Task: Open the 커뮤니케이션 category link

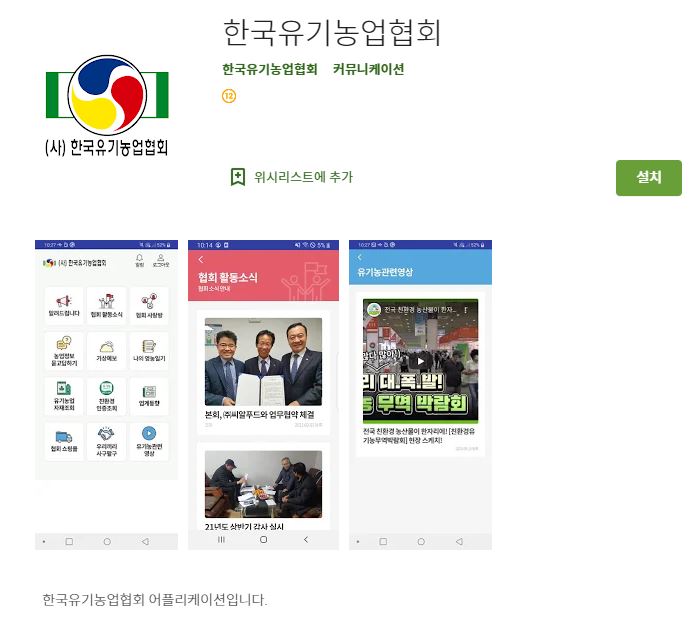Action: [x=368, y=69]
